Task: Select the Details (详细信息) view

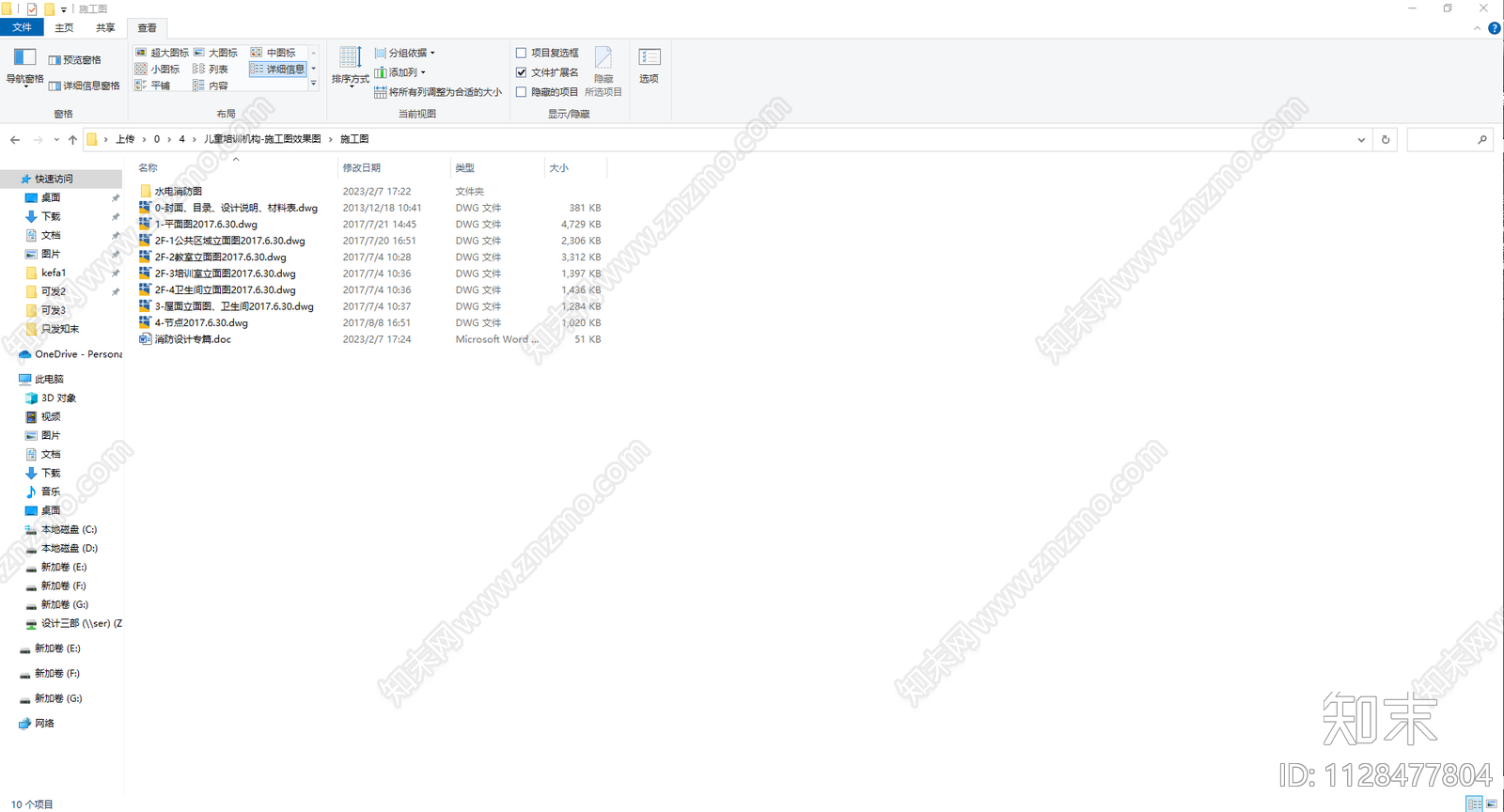Action: [x=278, y=70]
